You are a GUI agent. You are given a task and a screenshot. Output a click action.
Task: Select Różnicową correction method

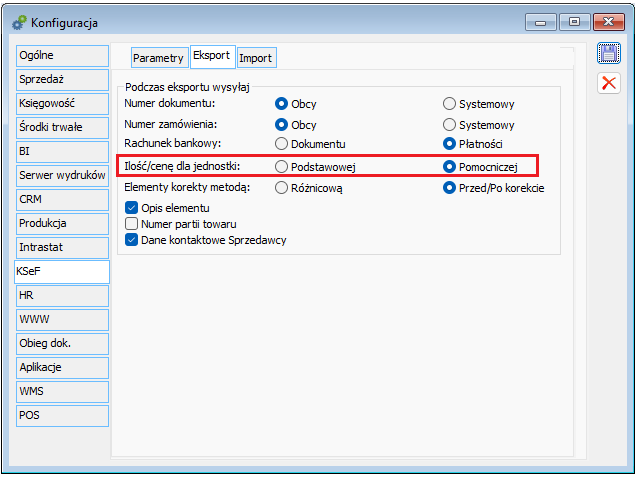(x=281, y=187)
